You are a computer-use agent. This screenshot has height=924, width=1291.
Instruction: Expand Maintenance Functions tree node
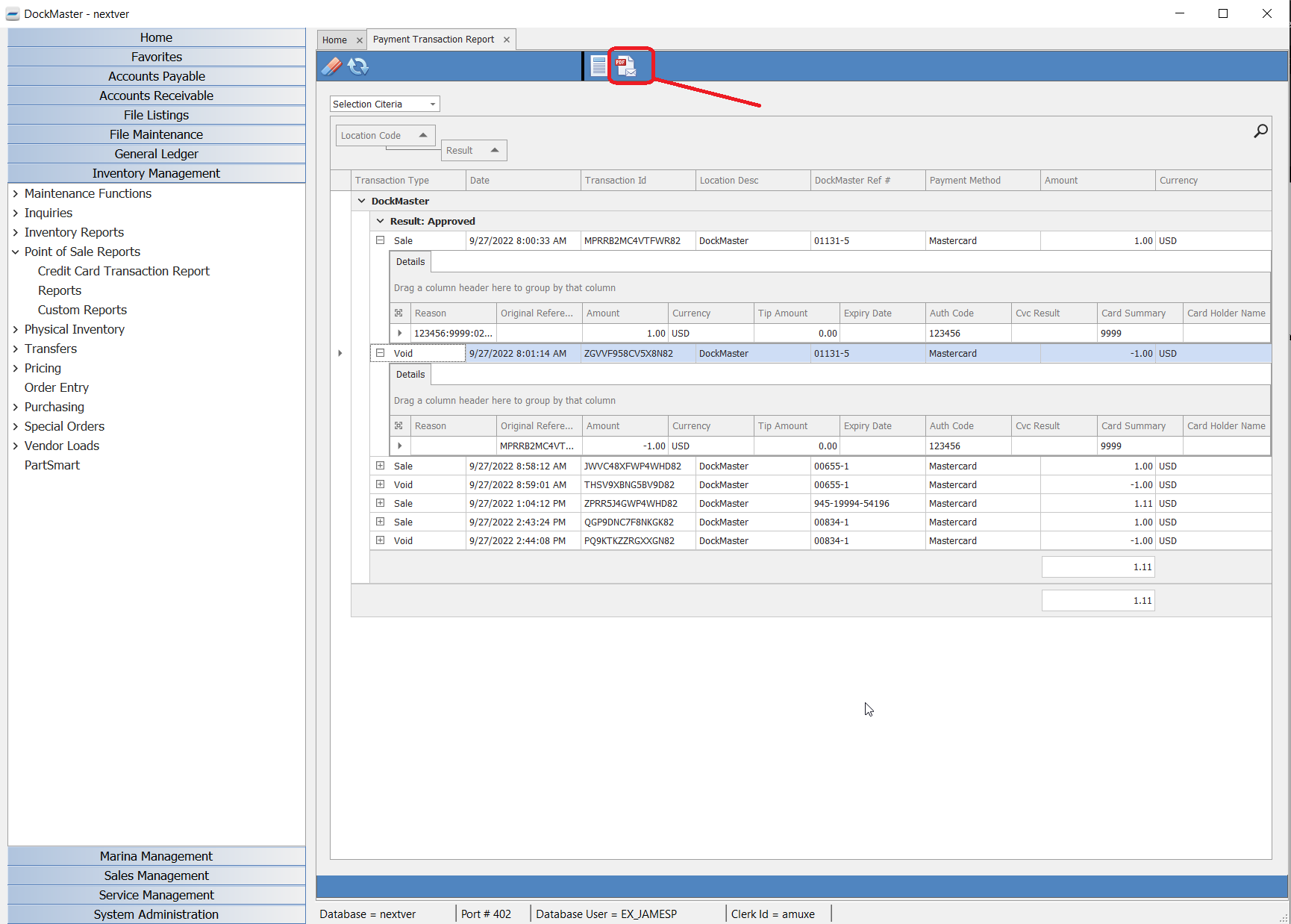click(15, 193)
